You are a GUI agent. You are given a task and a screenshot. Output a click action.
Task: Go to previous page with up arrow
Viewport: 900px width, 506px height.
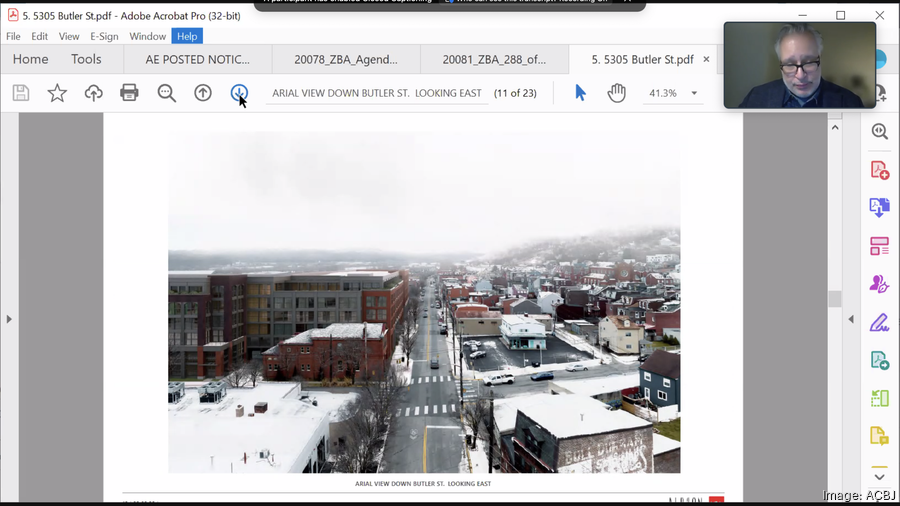pyautogui.click(x=203, y=93)
